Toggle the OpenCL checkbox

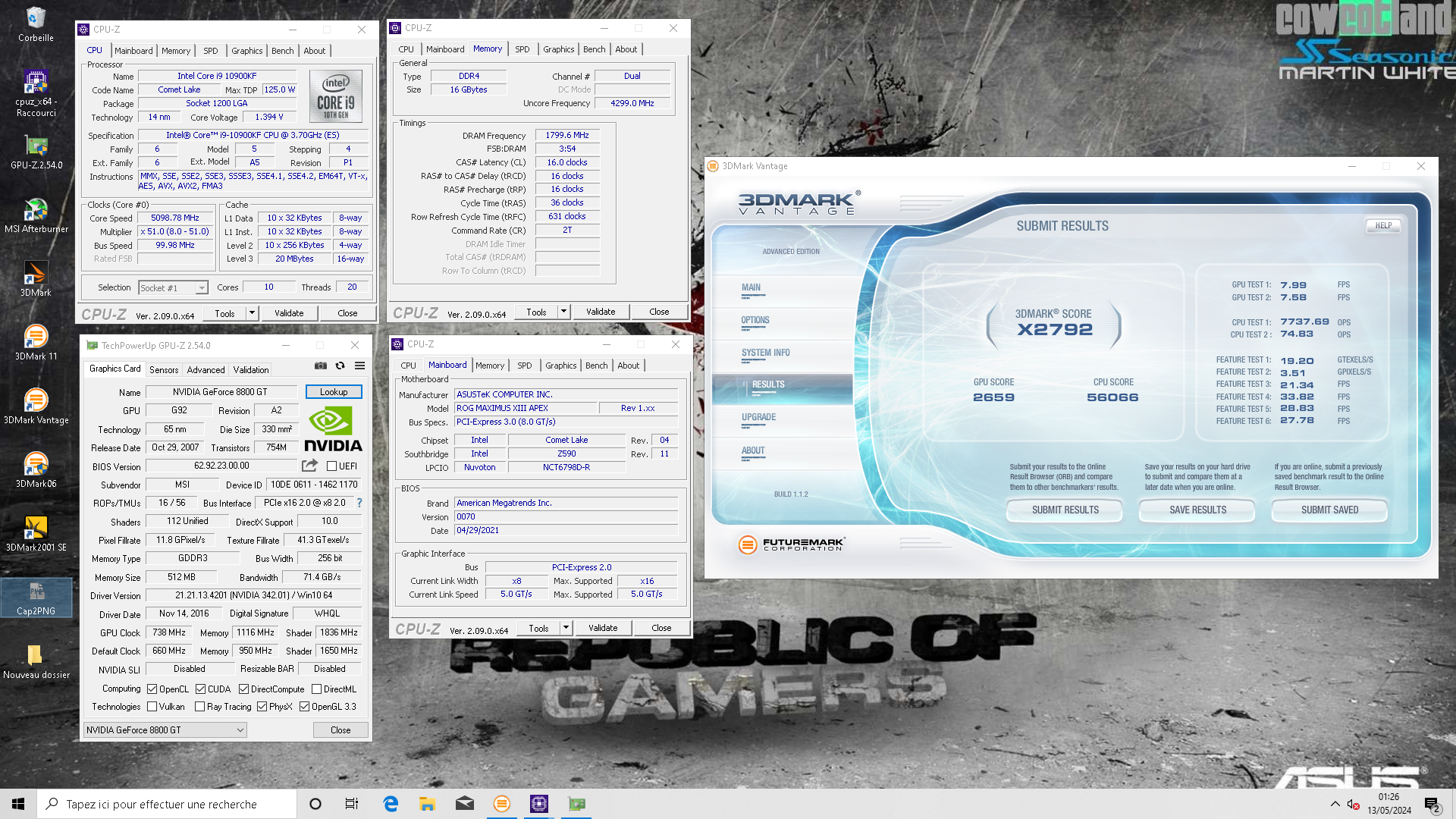coord(152,689)
